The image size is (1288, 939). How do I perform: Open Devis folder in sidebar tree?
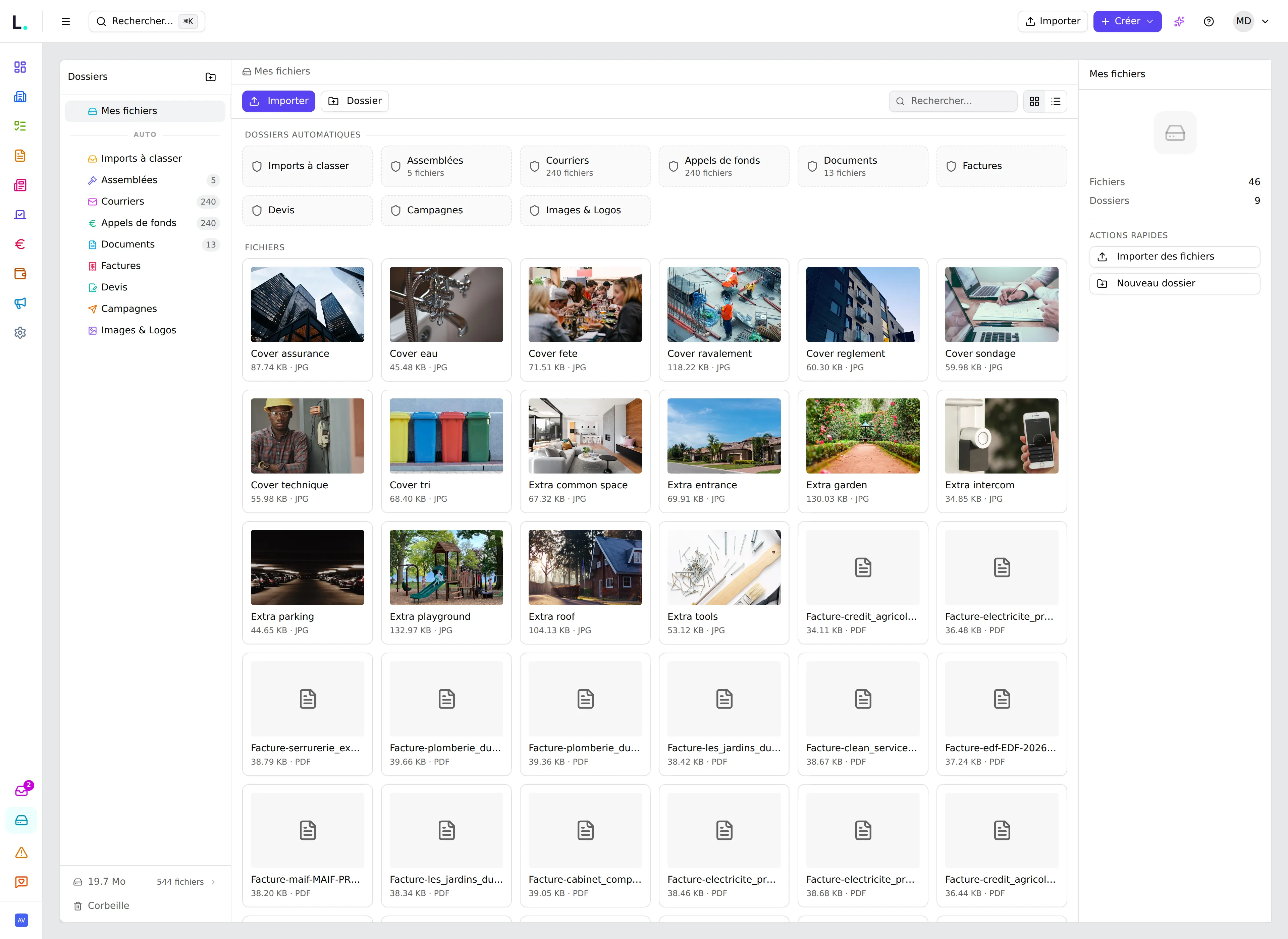pyautogui.click(x=145, y=288)
